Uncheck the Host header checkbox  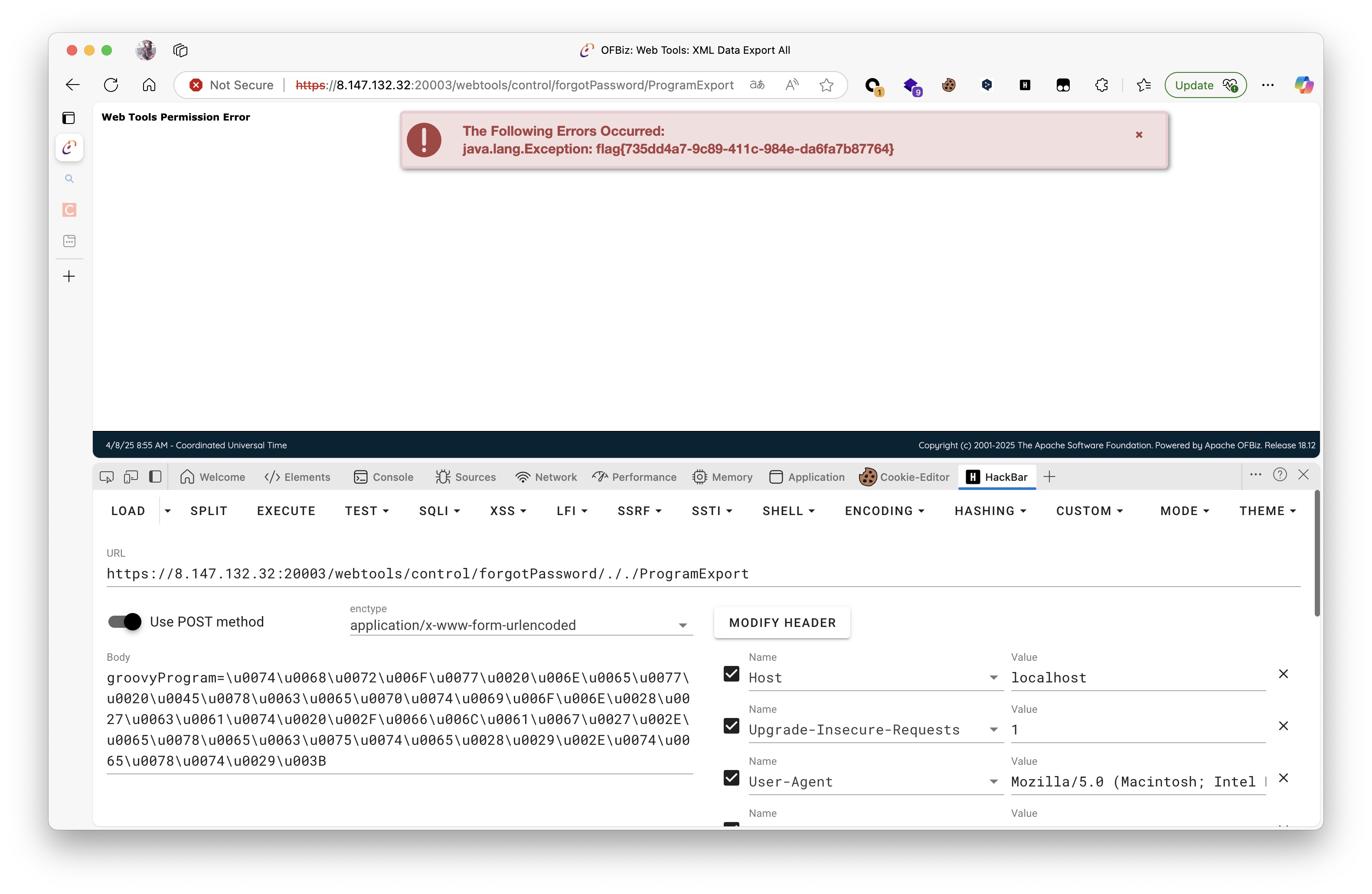[x=732, y=674]
